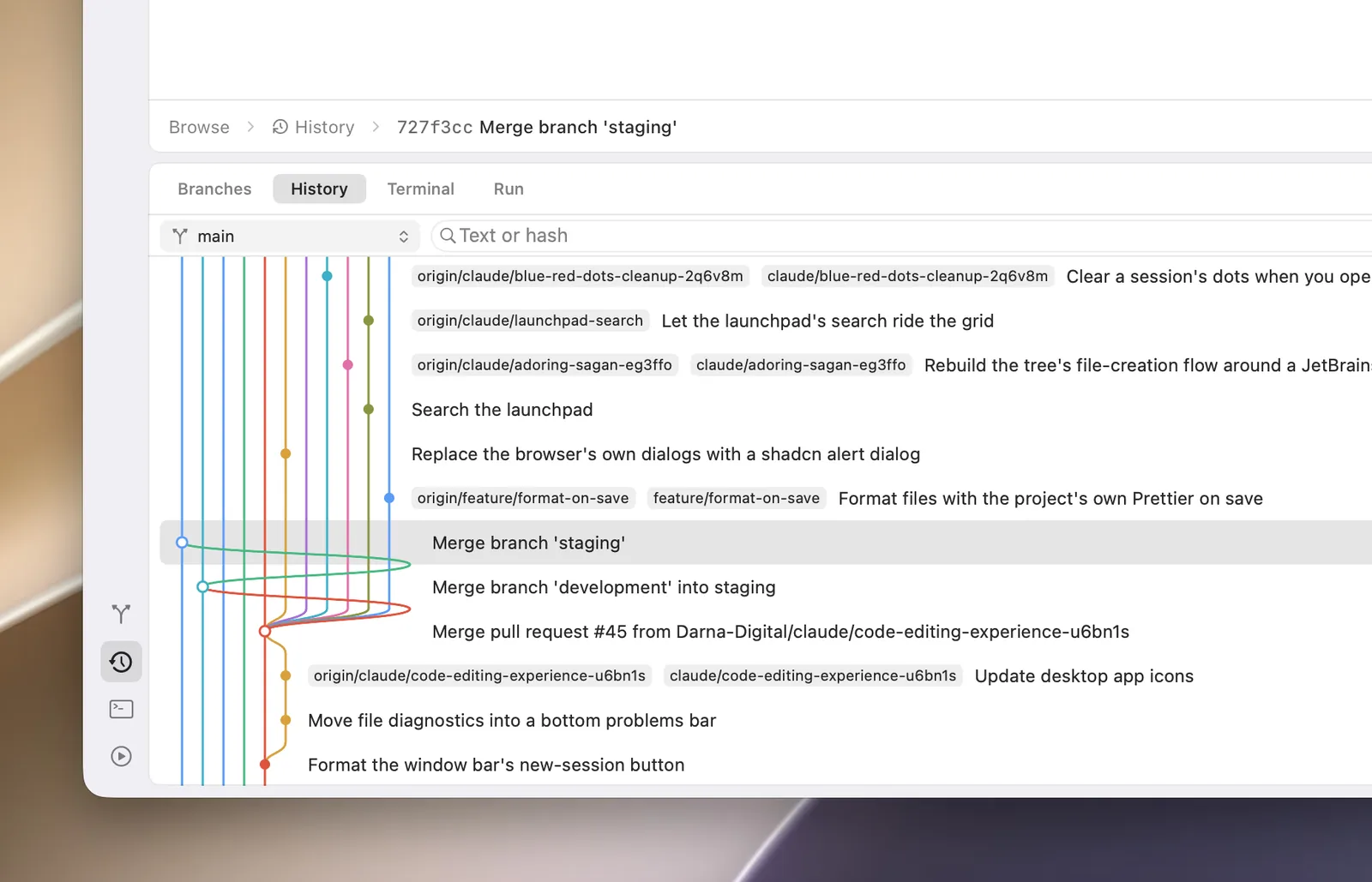1372x882 pixels.
Task: Click the search magnifier icon
Action: (448, 236)
